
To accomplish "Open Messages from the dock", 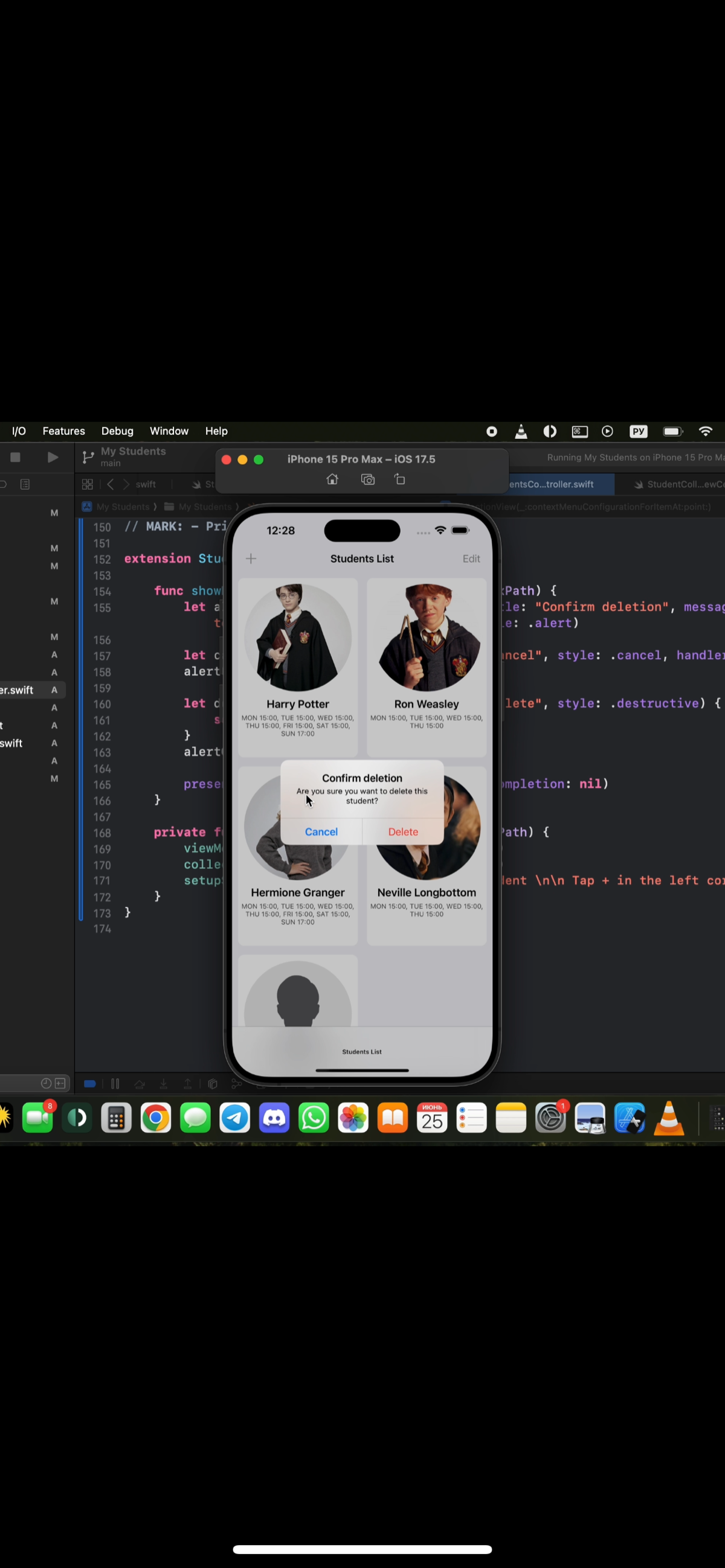I will click(x=196, y=1118).
